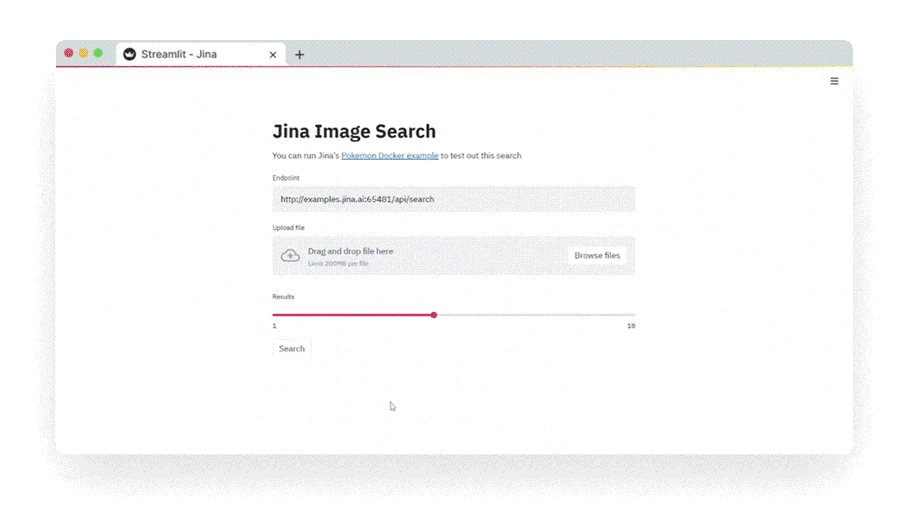
Task: Click the Endpoint label
Action: coord(286,178)
